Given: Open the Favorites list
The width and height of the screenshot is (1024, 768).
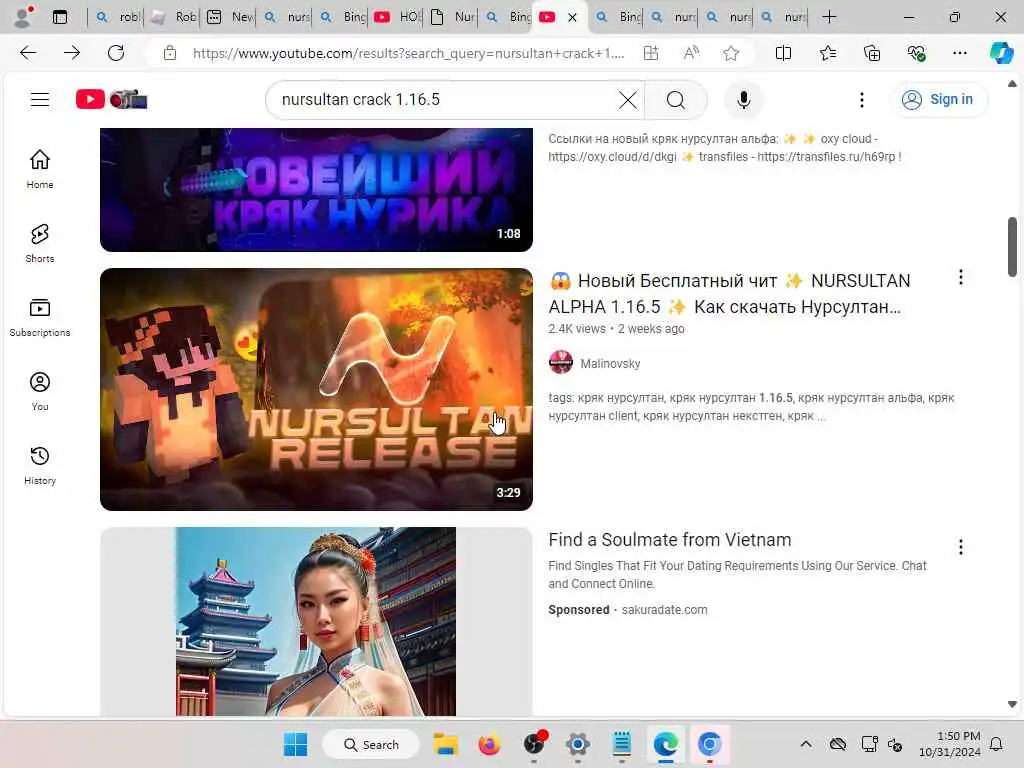Looking at the screenshot, I should coord(827,53).
